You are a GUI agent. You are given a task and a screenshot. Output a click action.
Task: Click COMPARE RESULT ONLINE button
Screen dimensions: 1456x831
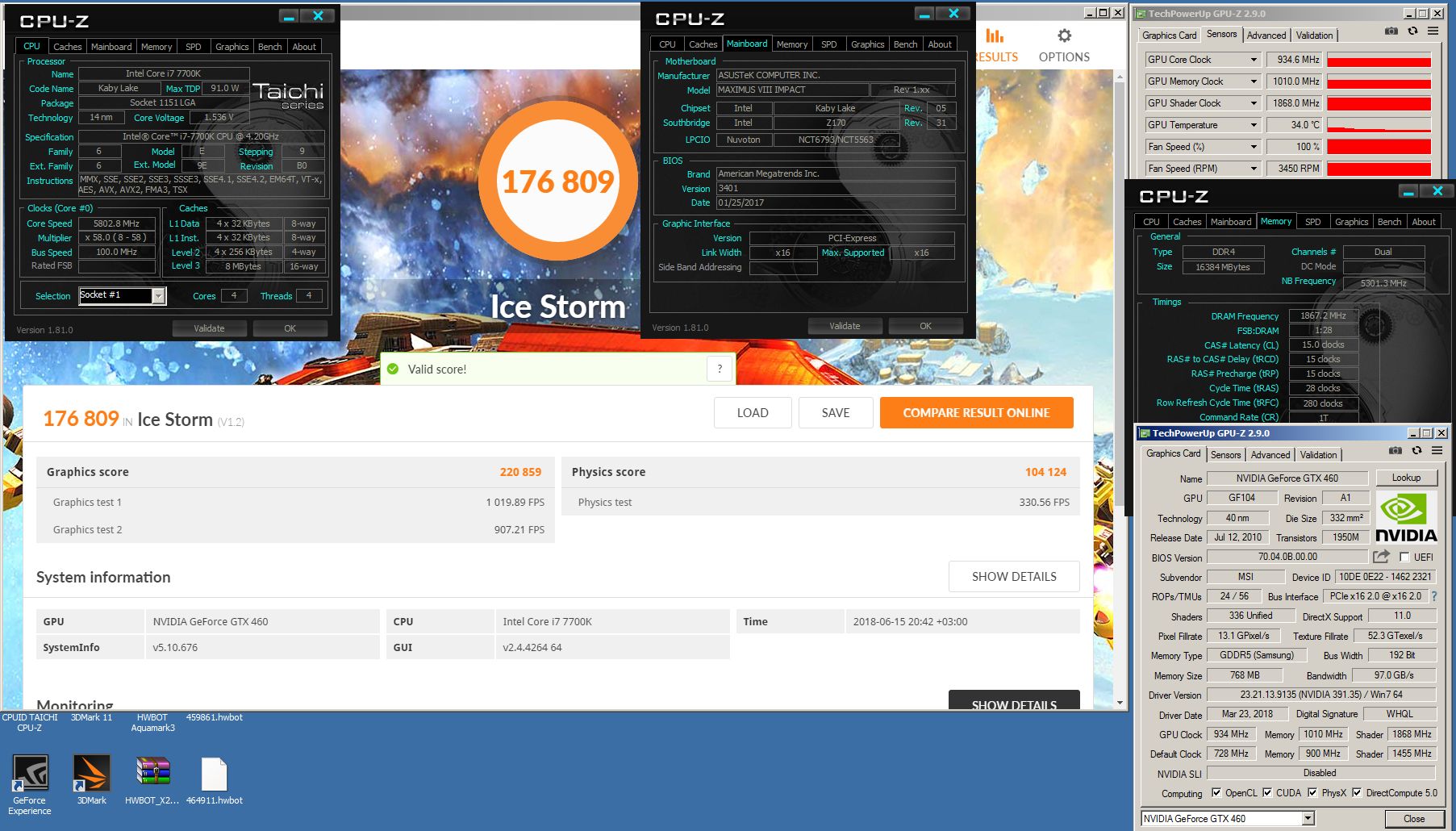click(x=976, y=412)
